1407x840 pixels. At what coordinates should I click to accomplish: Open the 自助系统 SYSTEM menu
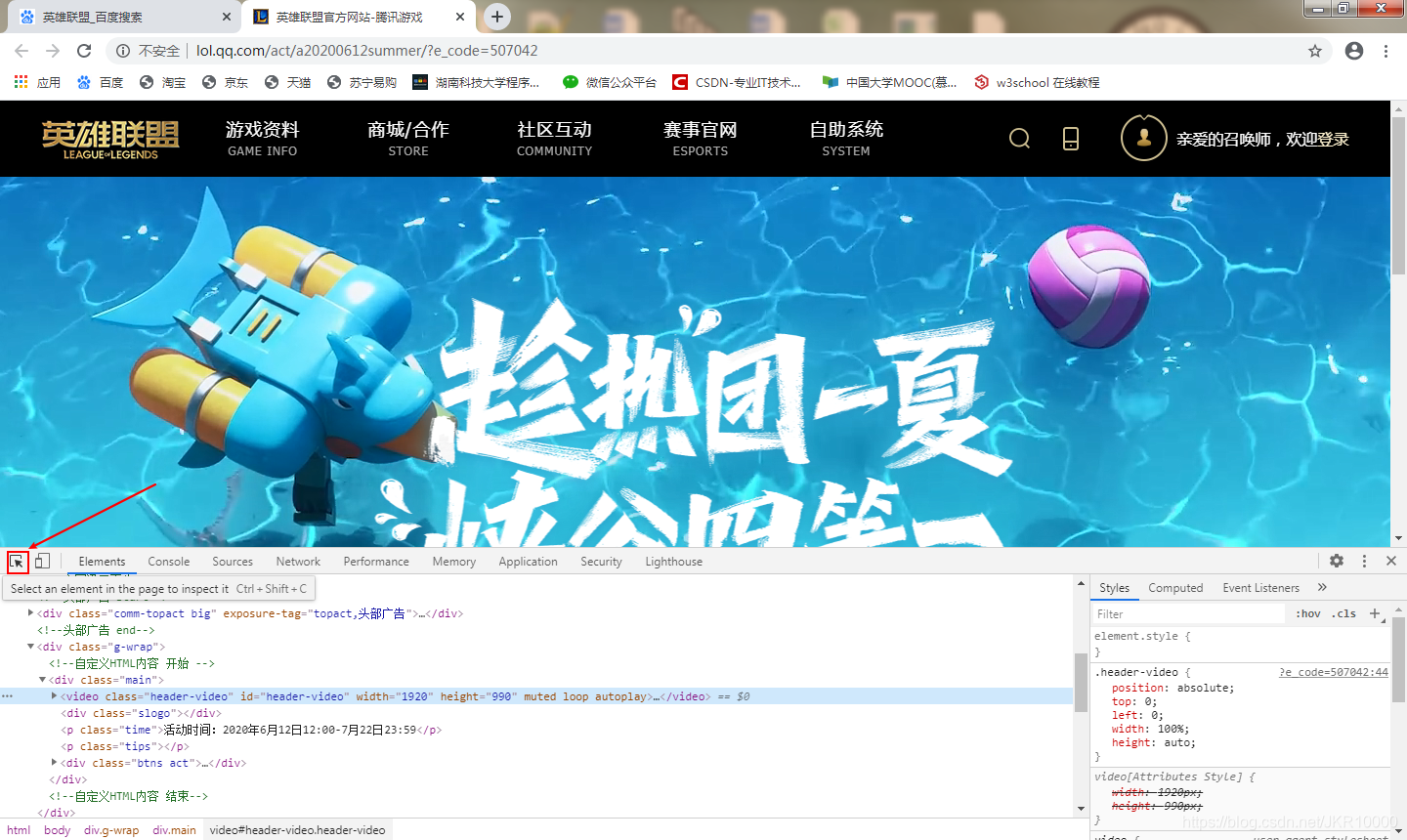pos(846,139)
